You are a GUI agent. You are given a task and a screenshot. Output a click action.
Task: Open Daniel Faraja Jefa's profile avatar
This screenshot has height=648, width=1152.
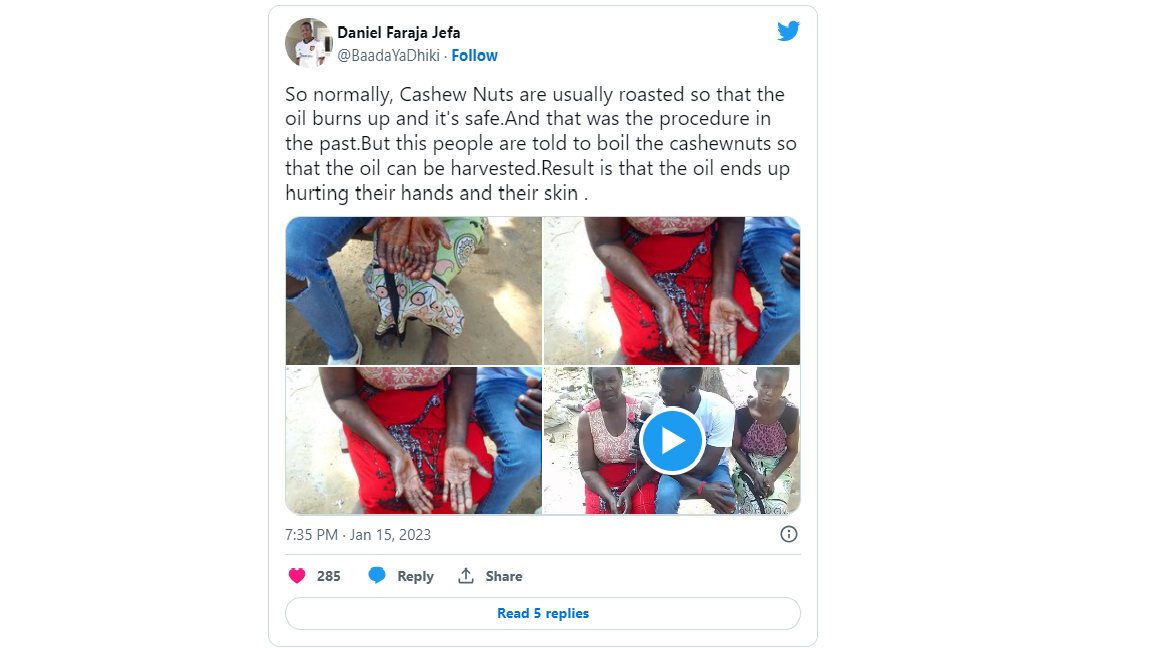coord(308,43)
